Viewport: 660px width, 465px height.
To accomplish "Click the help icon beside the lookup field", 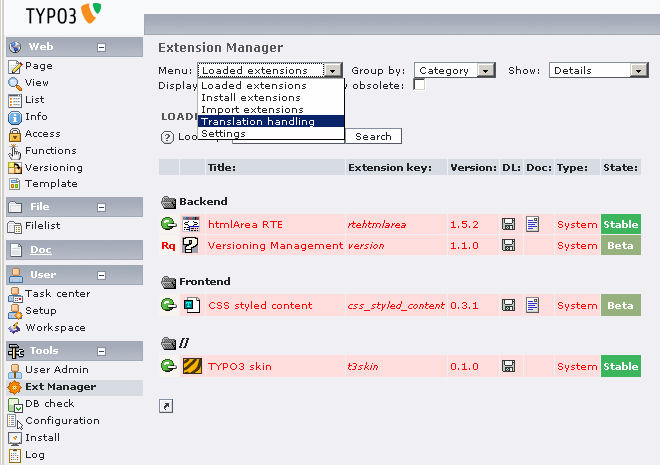I will pos(168,137).
